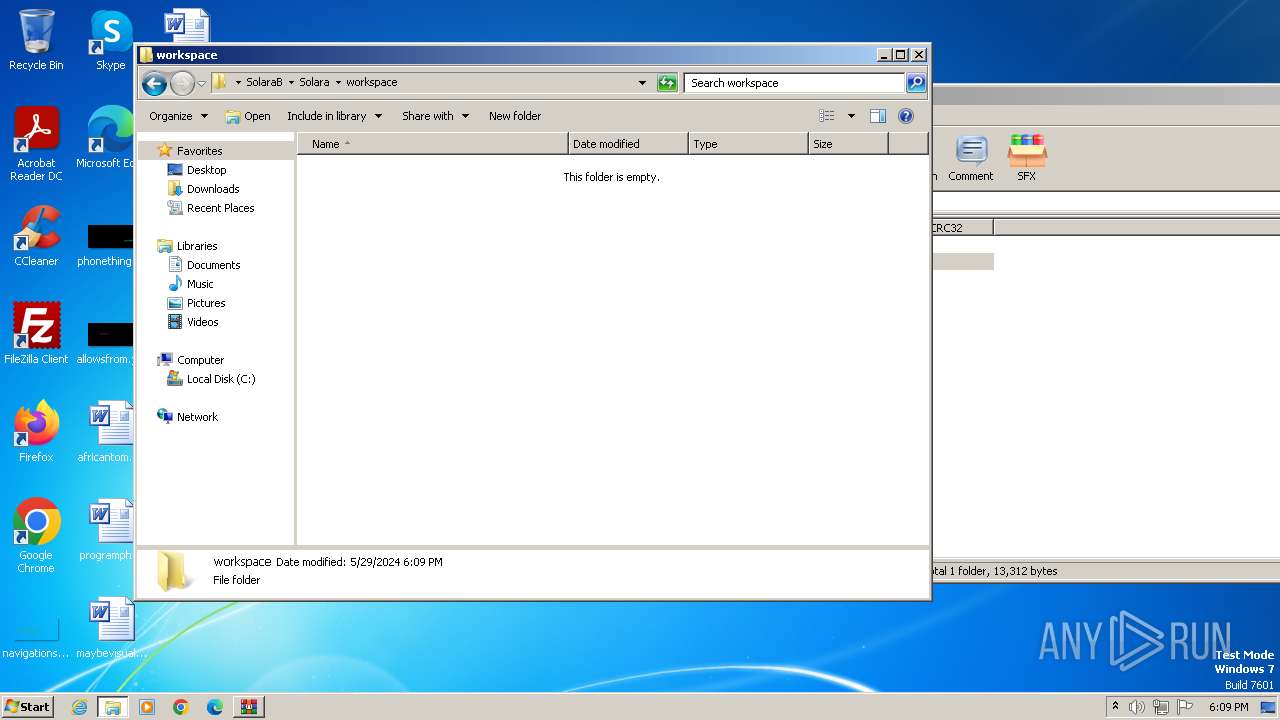
Task: Select Libraries in the navigation pane
Action: tap(197, 246)
